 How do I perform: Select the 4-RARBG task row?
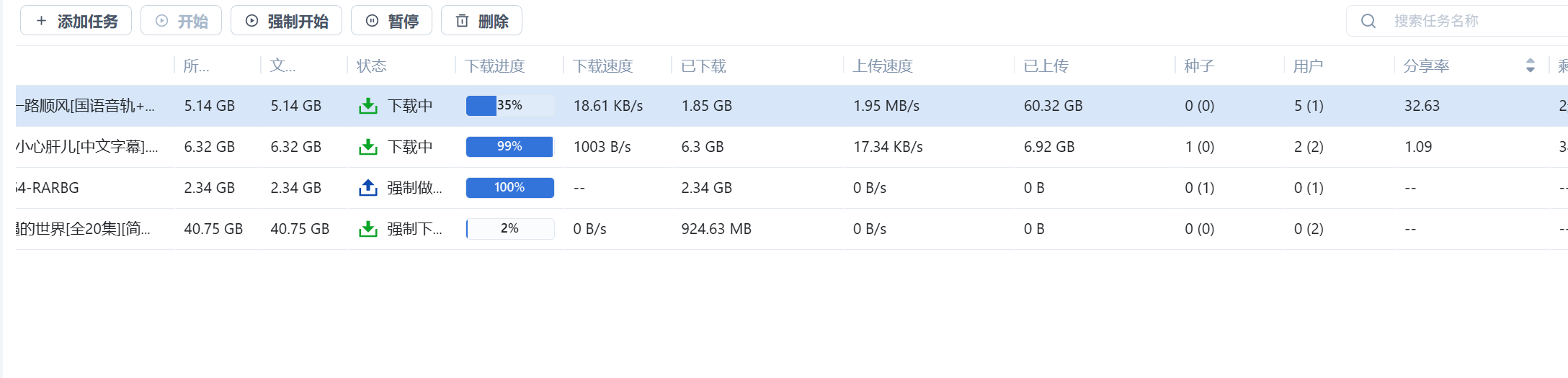792,188
